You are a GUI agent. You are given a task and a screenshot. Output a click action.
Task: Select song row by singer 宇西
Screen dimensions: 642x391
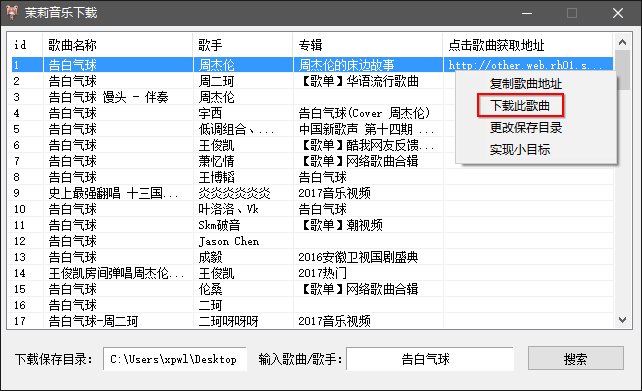[312, 113]
